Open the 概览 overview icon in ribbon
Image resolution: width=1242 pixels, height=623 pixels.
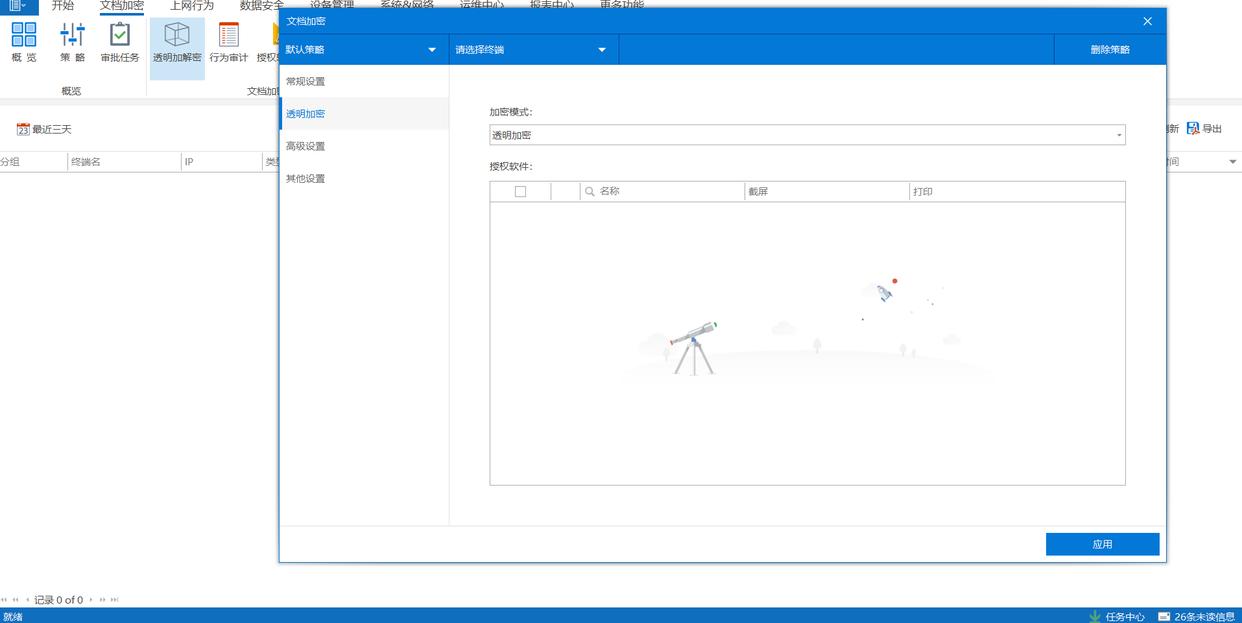[24, 43]
